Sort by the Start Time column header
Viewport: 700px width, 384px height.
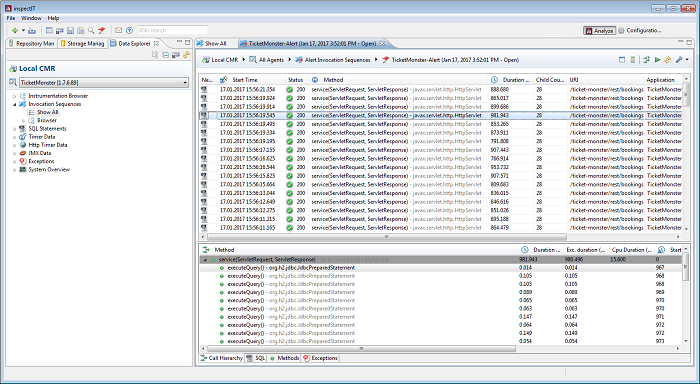click(x=251, y=80)
